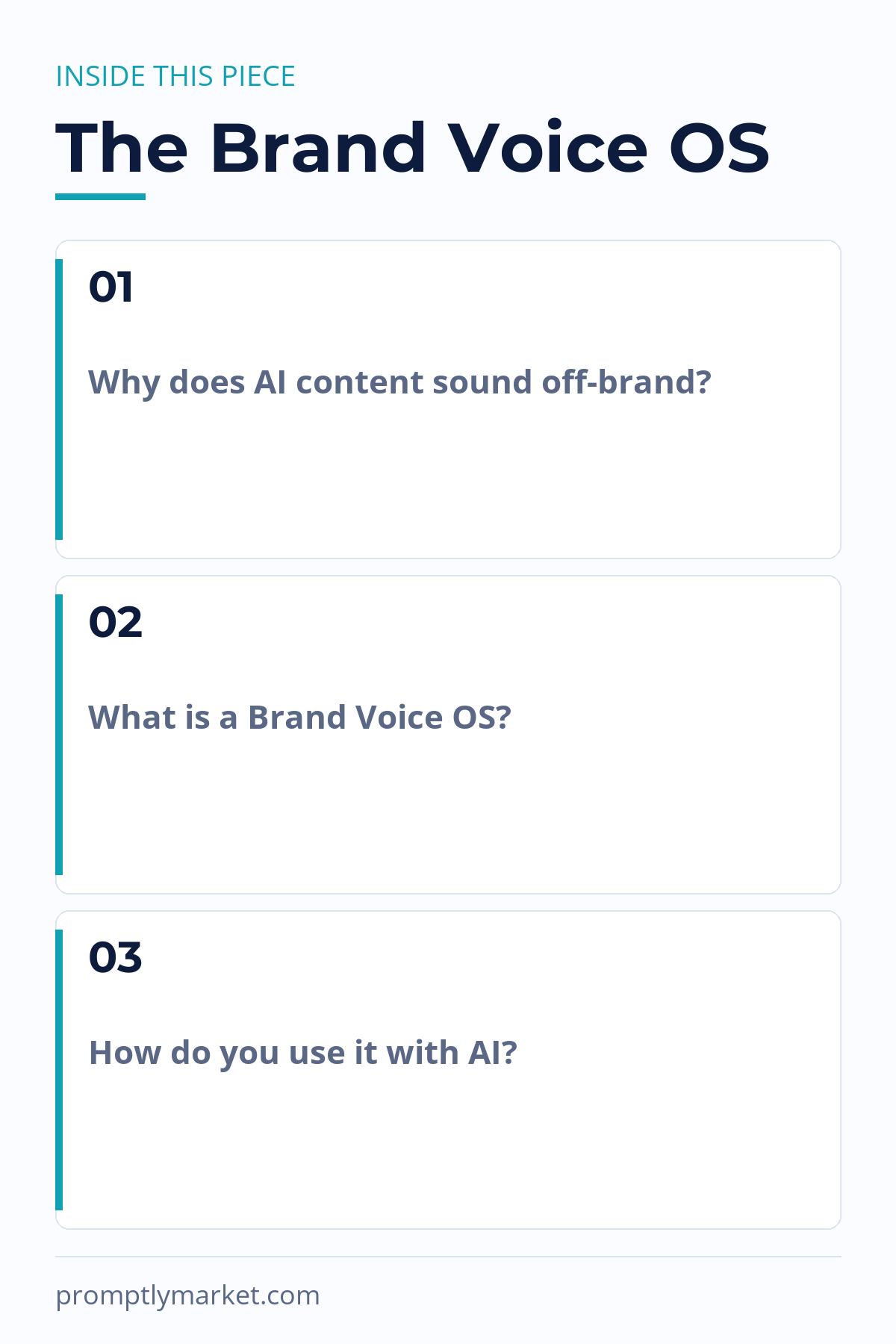Select the teal accent bar on card 01
896x1344 pixels.
point(59,399)
